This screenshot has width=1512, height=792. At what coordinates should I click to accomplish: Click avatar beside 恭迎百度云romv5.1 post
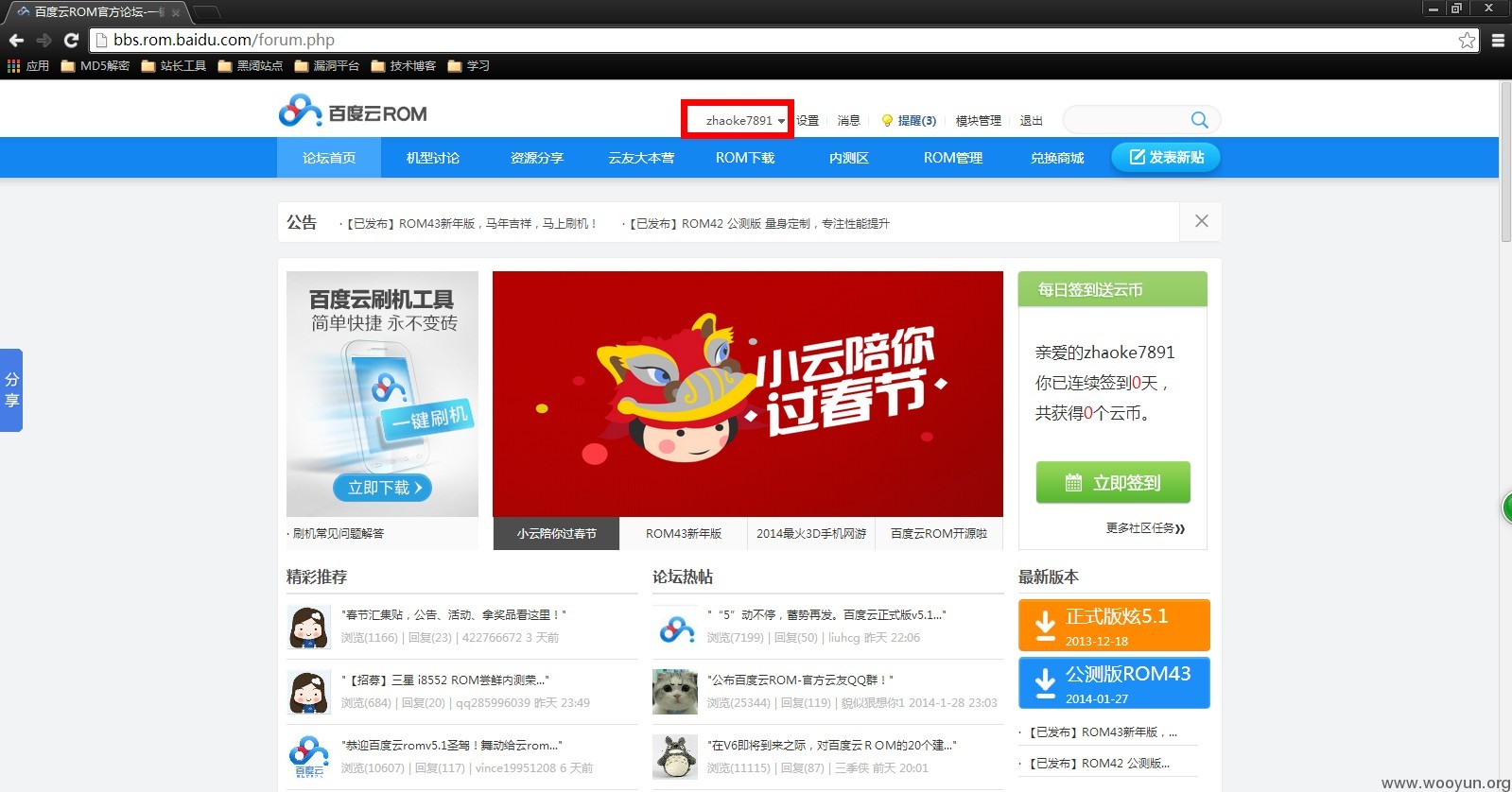[308, 757]
